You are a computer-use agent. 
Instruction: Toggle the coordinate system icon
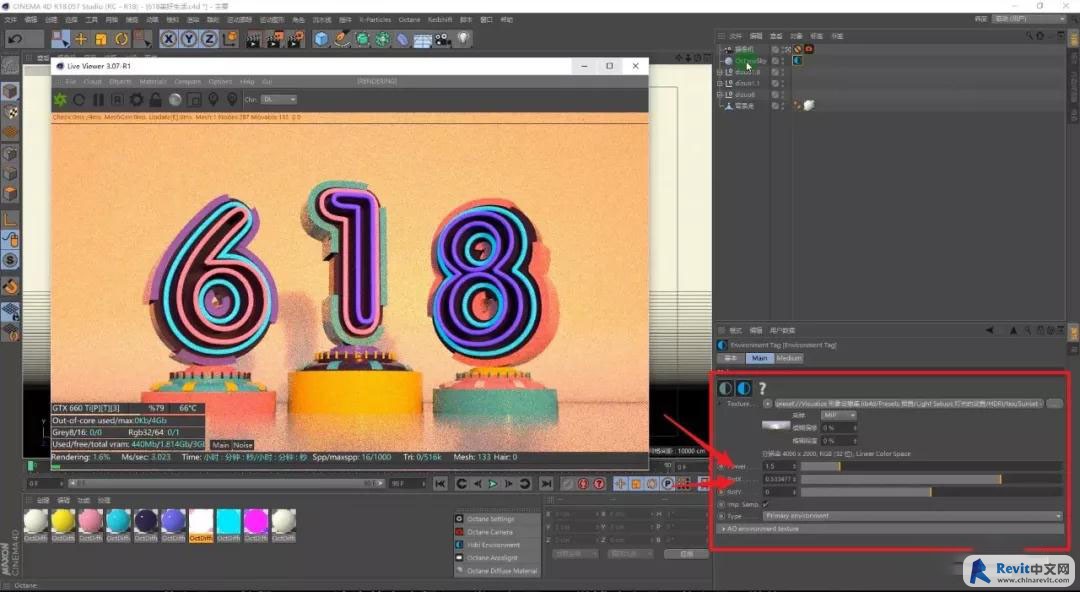[x=230, y=39]
